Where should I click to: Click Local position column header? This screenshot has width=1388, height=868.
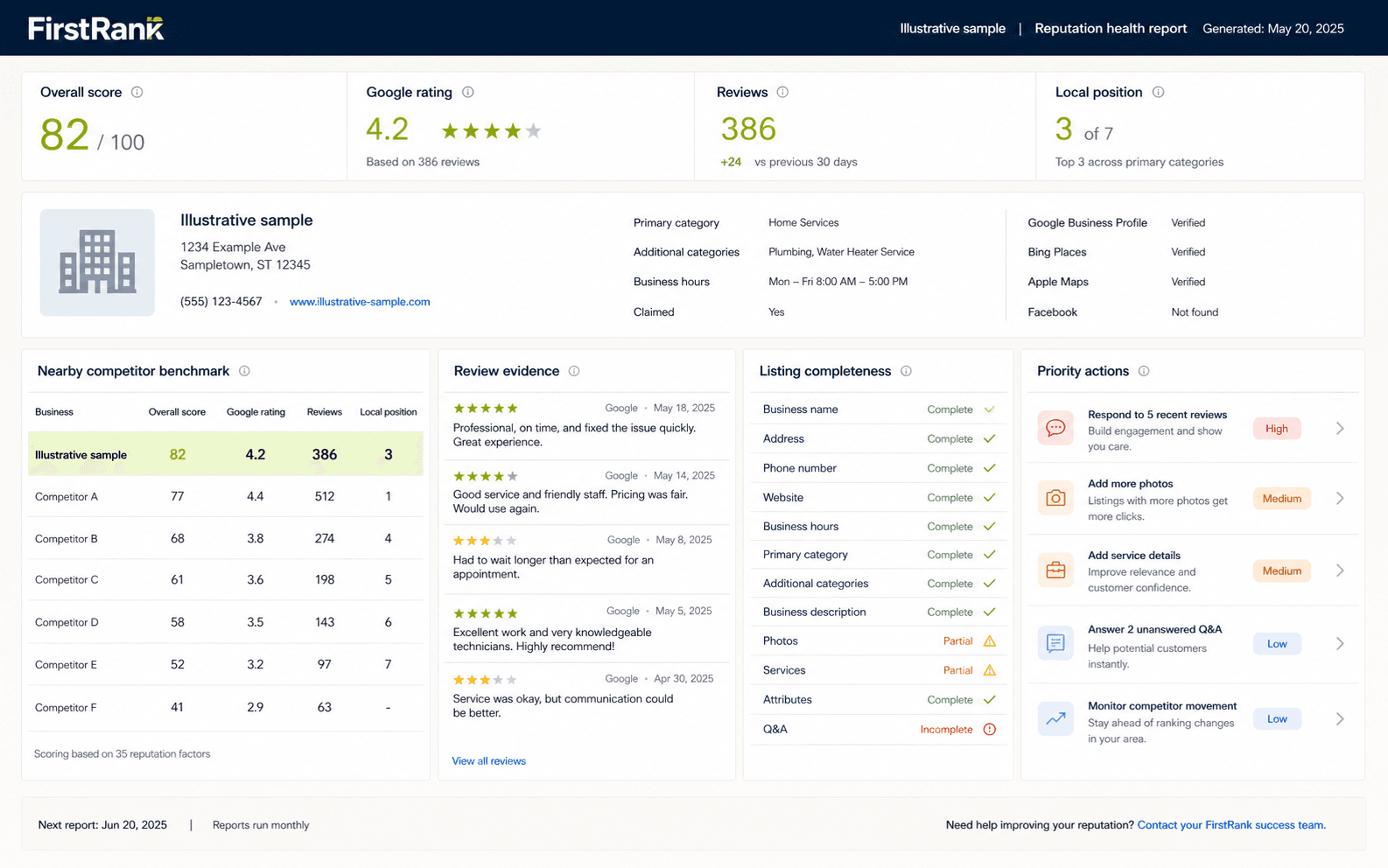pos(389,412)
